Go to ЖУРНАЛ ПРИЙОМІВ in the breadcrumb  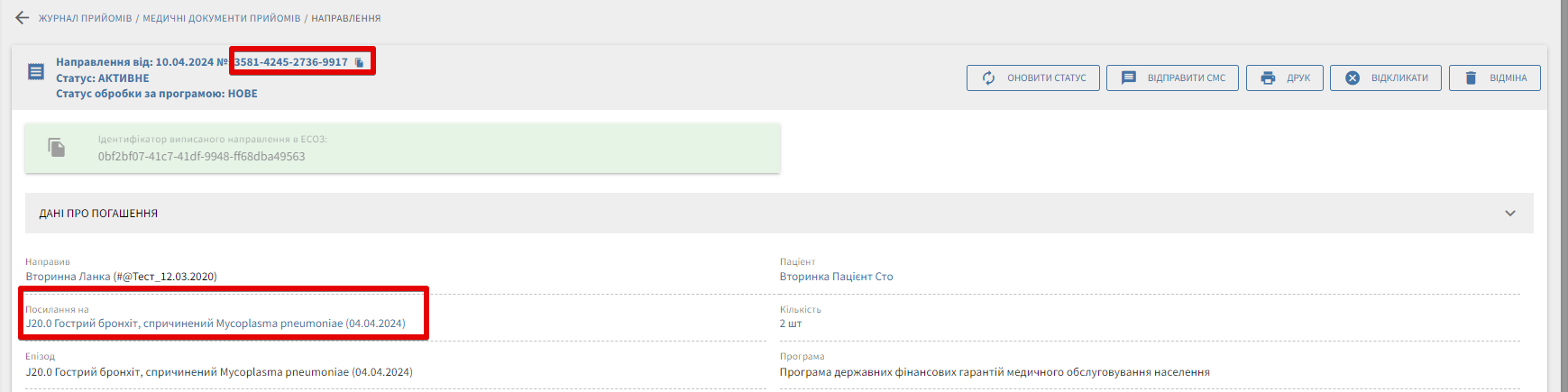(85, 18)
